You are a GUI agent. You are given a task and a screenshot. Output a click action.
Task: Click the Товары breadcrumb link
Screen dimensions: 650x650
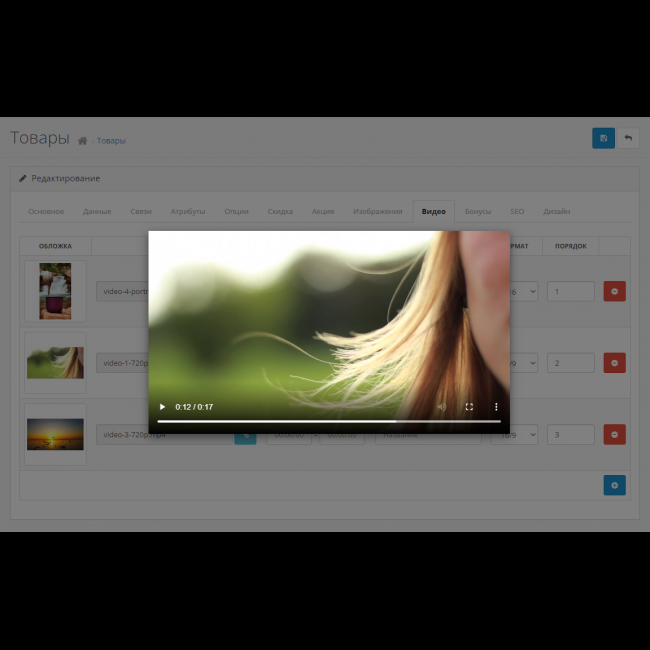tap(111, 141)
